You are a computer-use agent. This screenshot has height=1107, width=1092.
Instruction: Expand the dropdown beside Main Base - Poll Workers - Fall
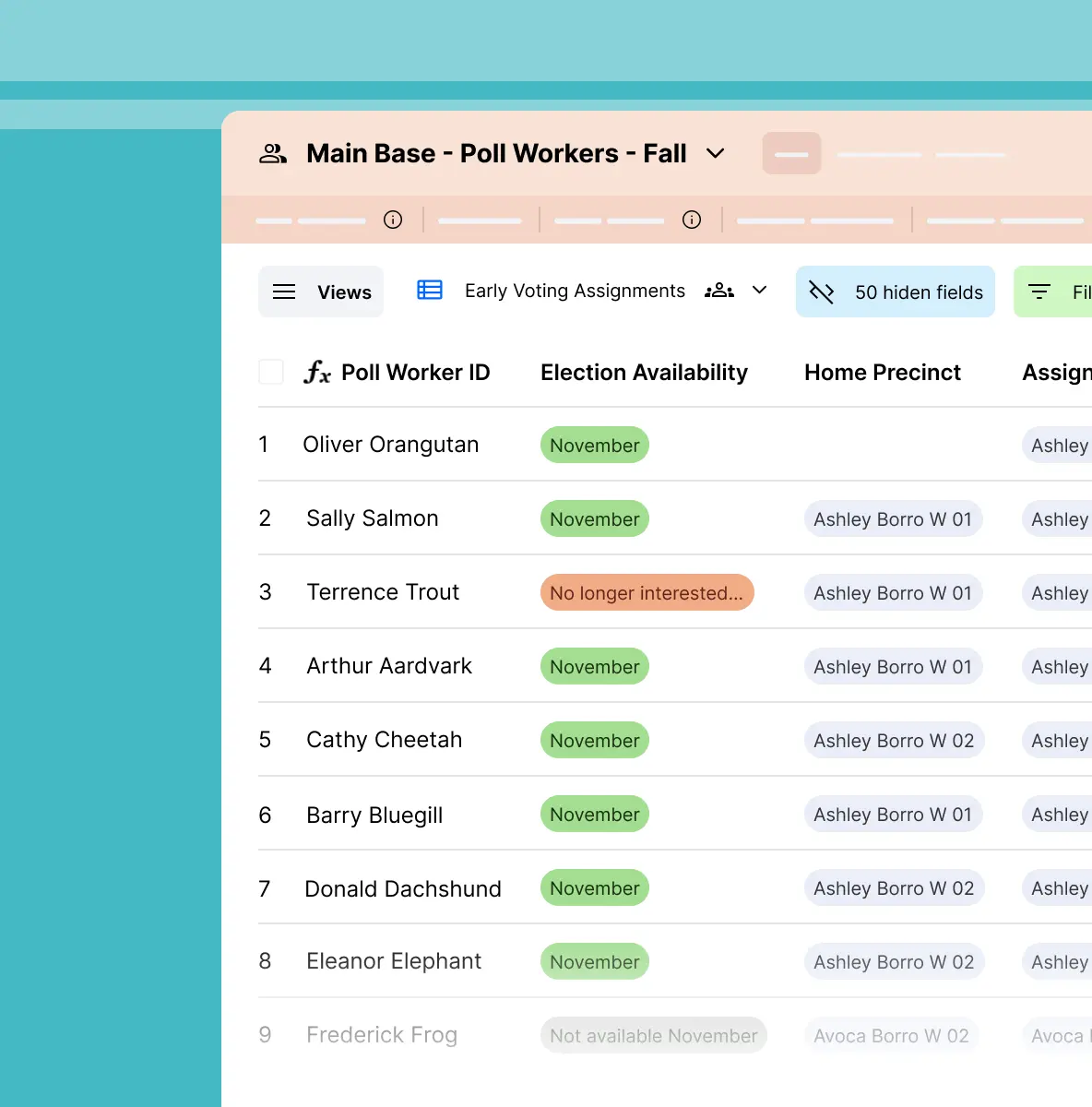[x=717, y=154]
